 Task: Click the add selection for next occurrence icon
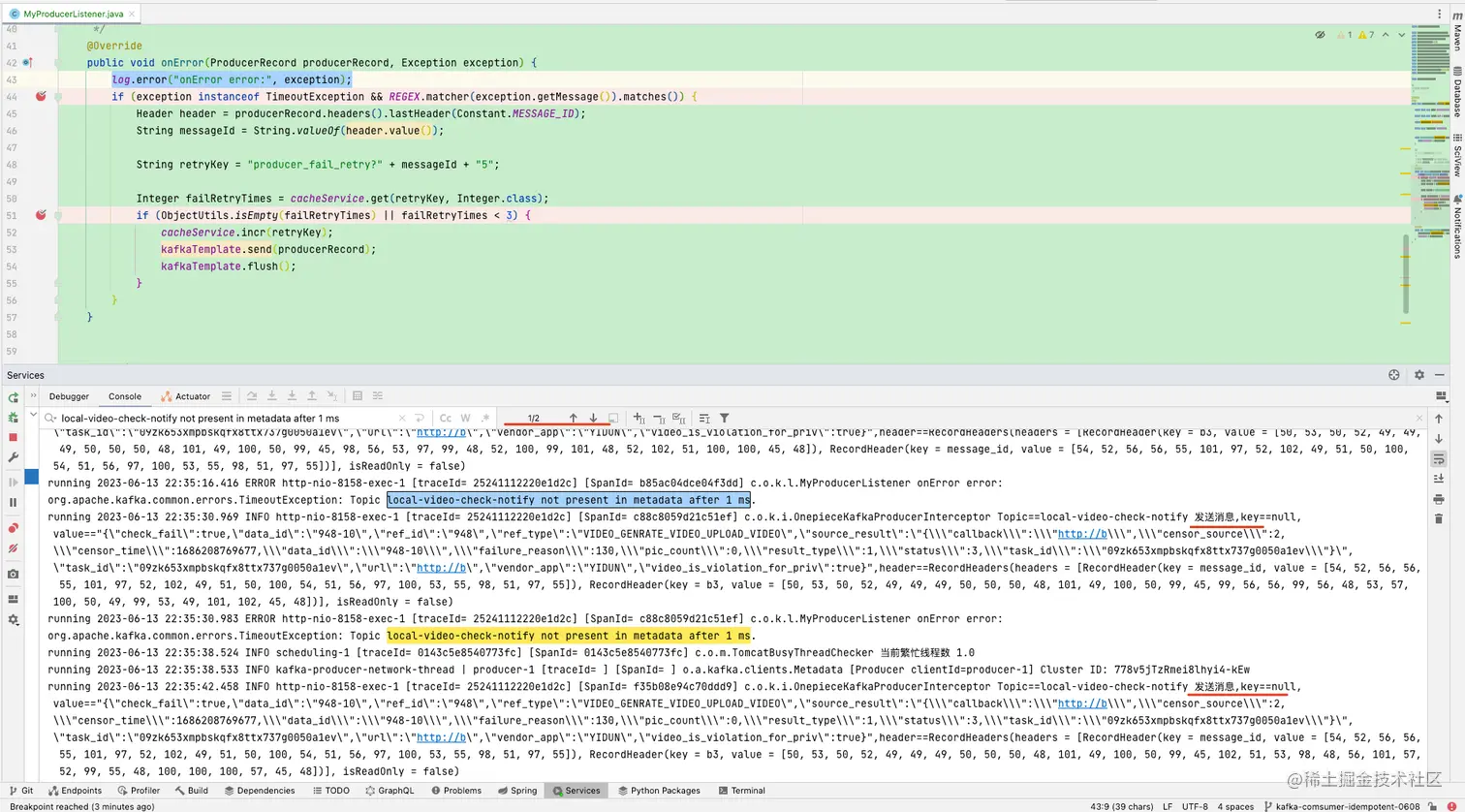[638, 418]
